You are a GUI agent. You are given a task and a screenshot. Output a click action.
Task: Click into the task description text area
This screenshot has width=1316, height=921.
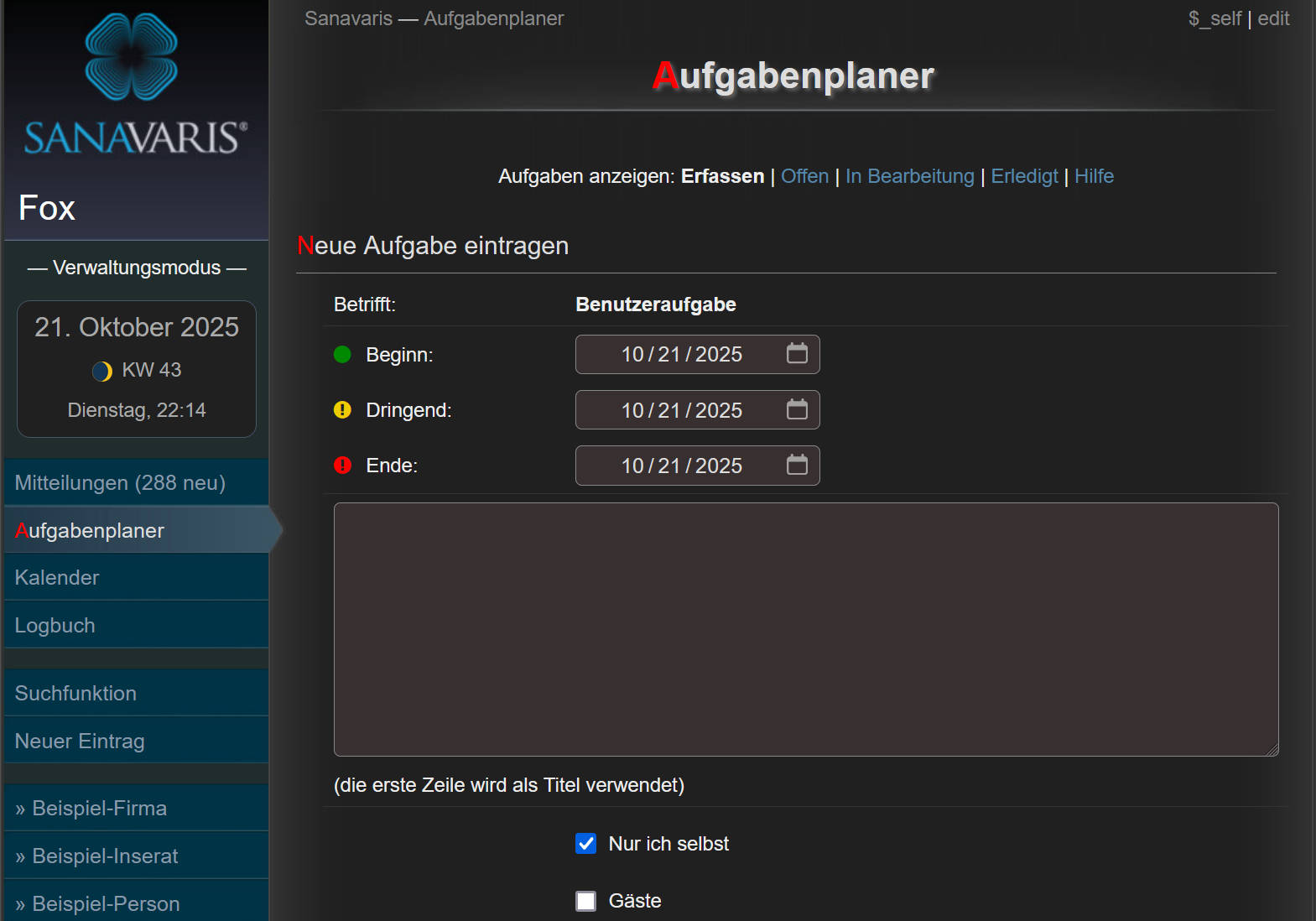(805, 629)
